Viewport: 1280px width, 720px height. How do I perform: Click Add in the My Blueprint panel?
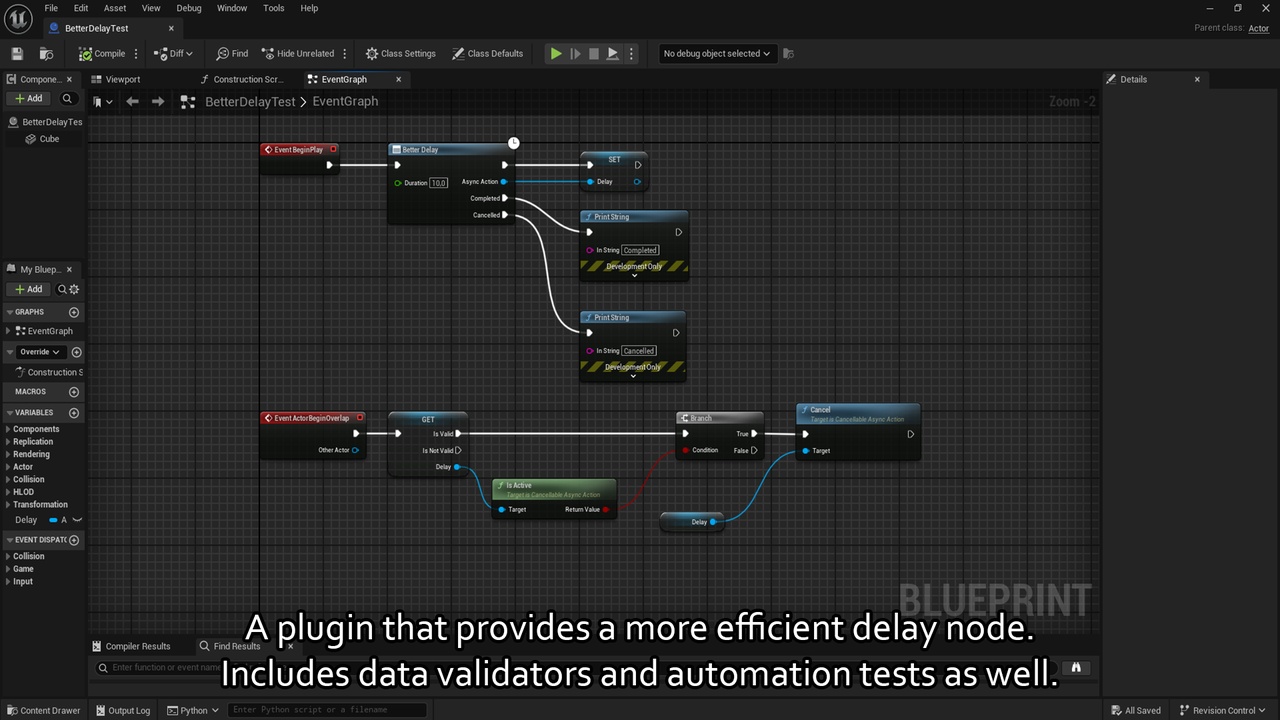click(28, 289)
